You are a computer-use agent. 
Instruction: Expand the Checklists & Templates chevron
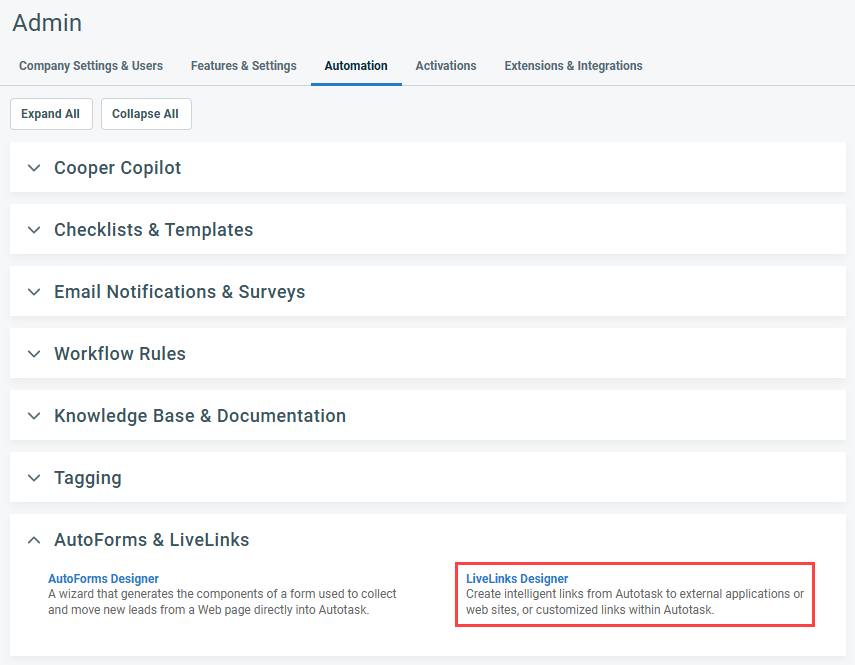click(34, 230)
